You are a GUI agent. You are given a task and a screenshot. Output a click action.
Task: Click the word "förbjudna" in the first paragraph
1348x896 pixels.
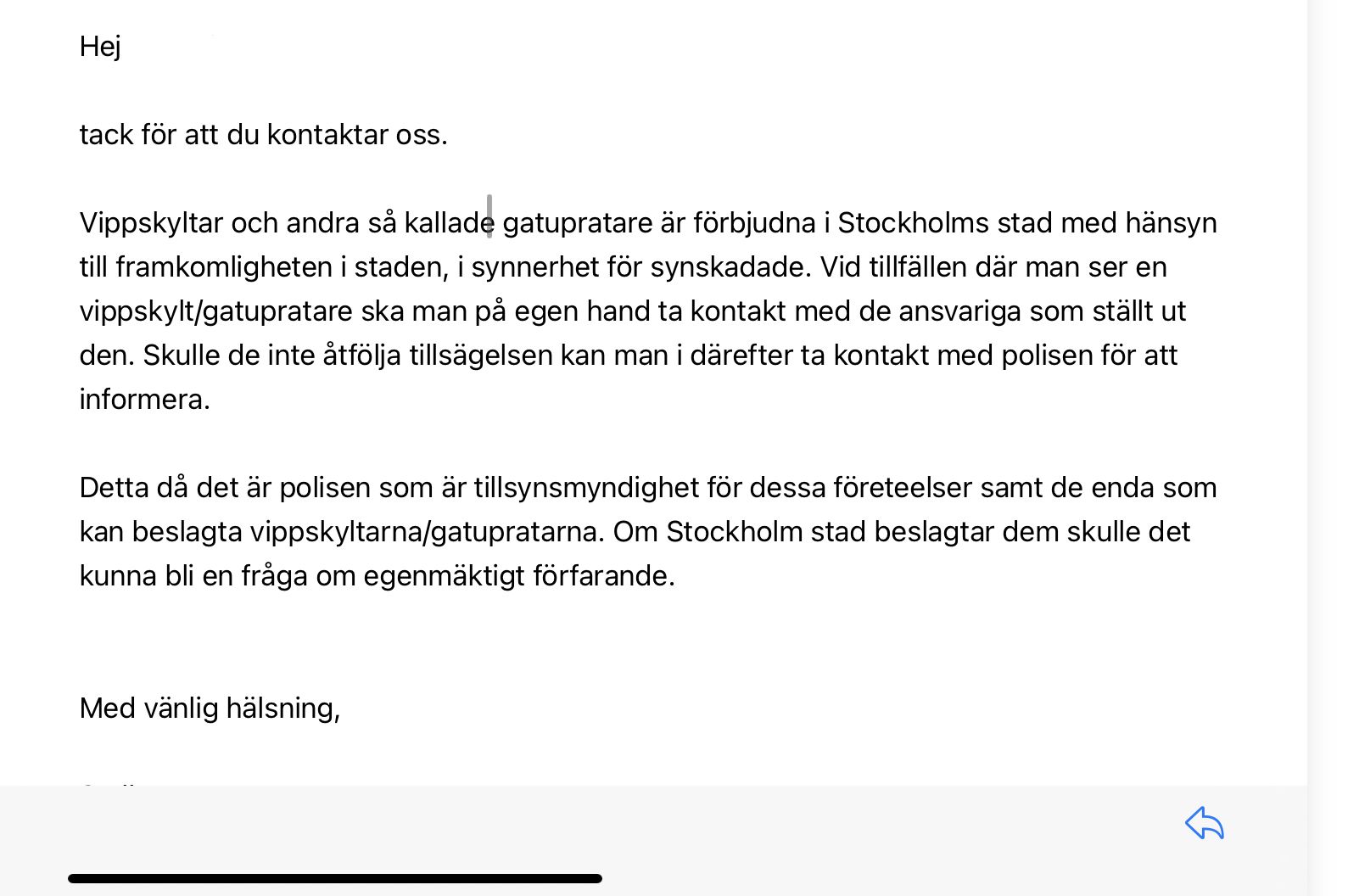[x=754, y=222]
